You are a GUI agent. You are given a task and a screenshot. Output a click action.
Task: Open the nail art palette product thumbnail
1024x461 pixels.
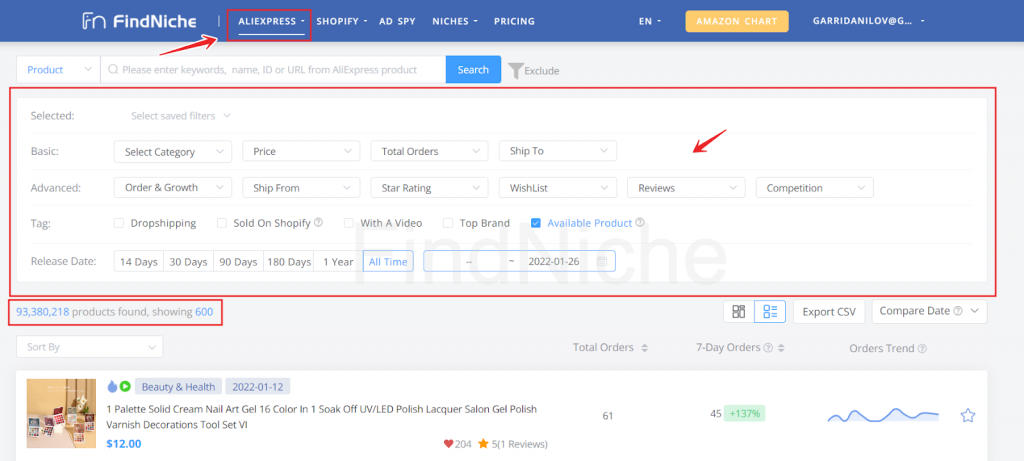[x=61, y=413]
